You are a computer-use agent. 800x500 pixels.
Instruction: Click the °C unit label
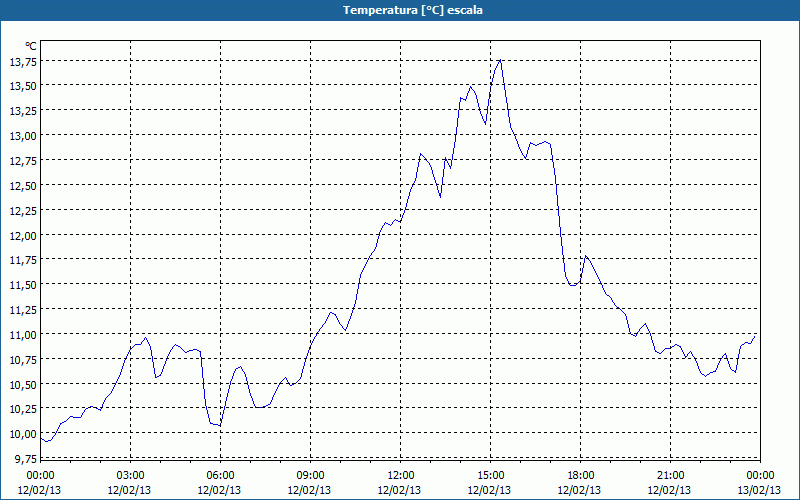coord(31,46)
